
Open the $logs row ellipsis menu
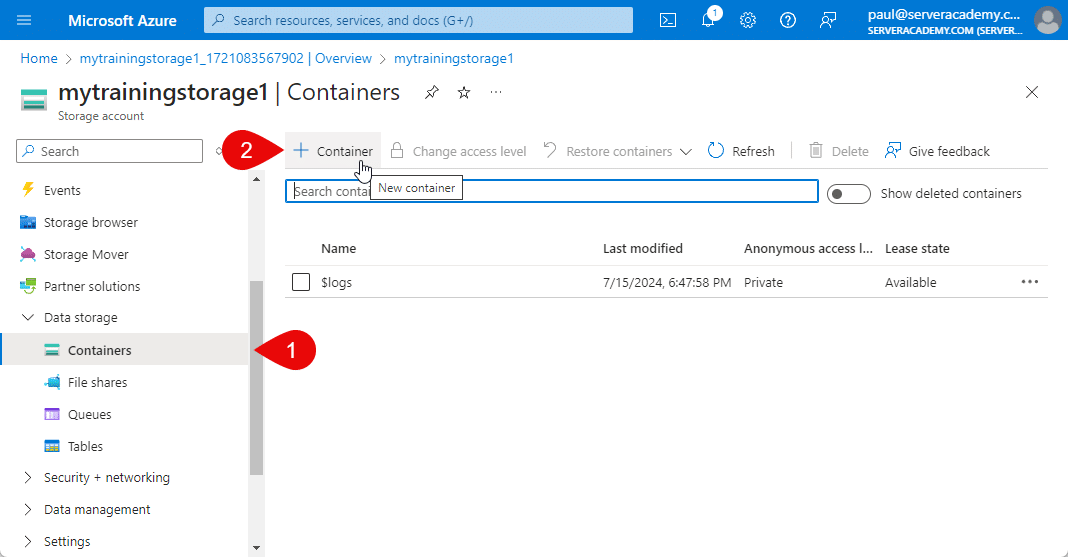click(x=1030, y=282)
